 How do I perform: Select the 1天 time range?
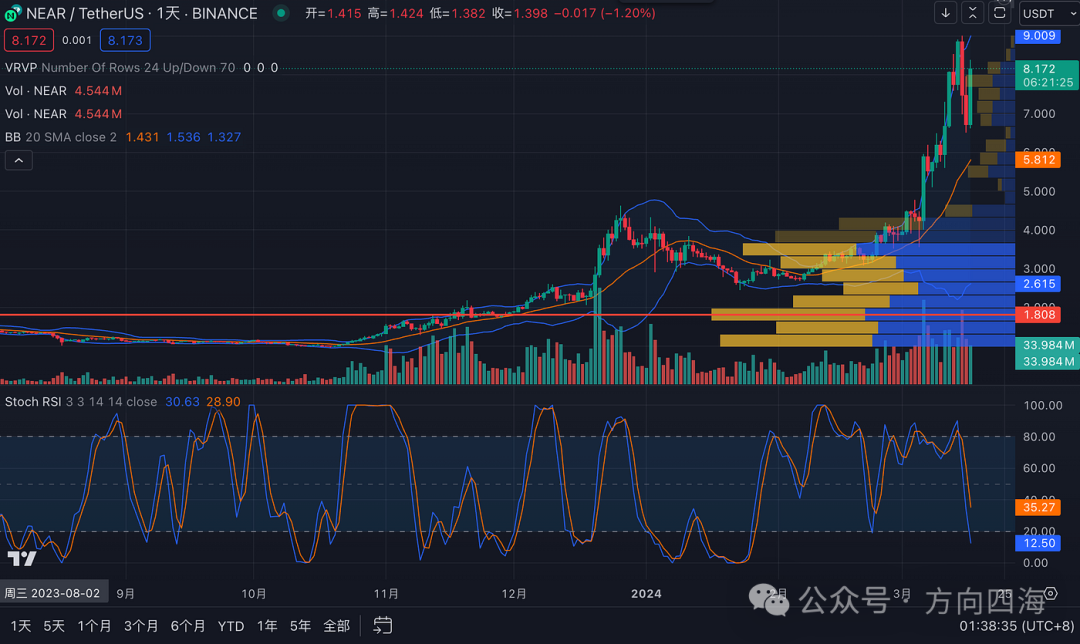[x=21, y=626]
